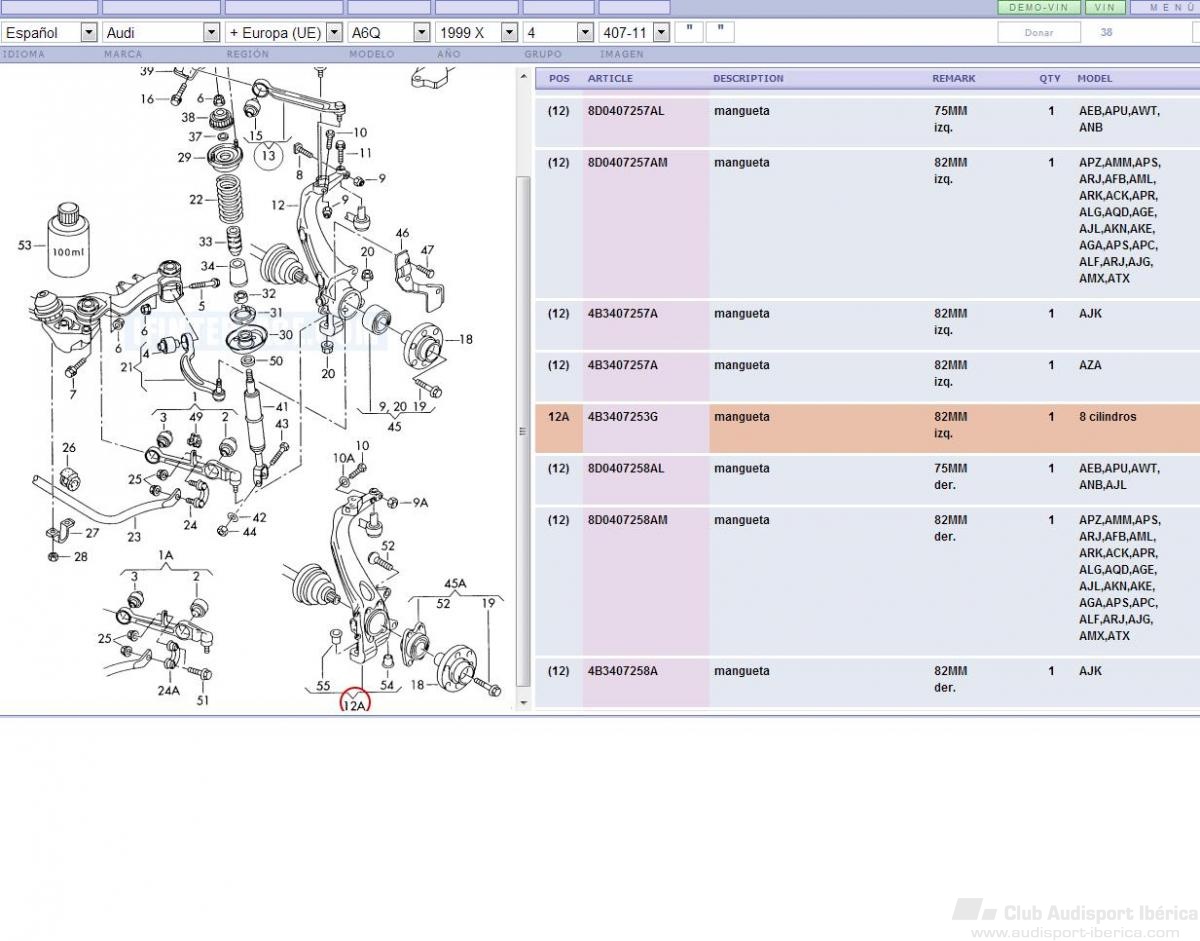
Task: Select article 8D0407257AL
Action: coord(625,111)
